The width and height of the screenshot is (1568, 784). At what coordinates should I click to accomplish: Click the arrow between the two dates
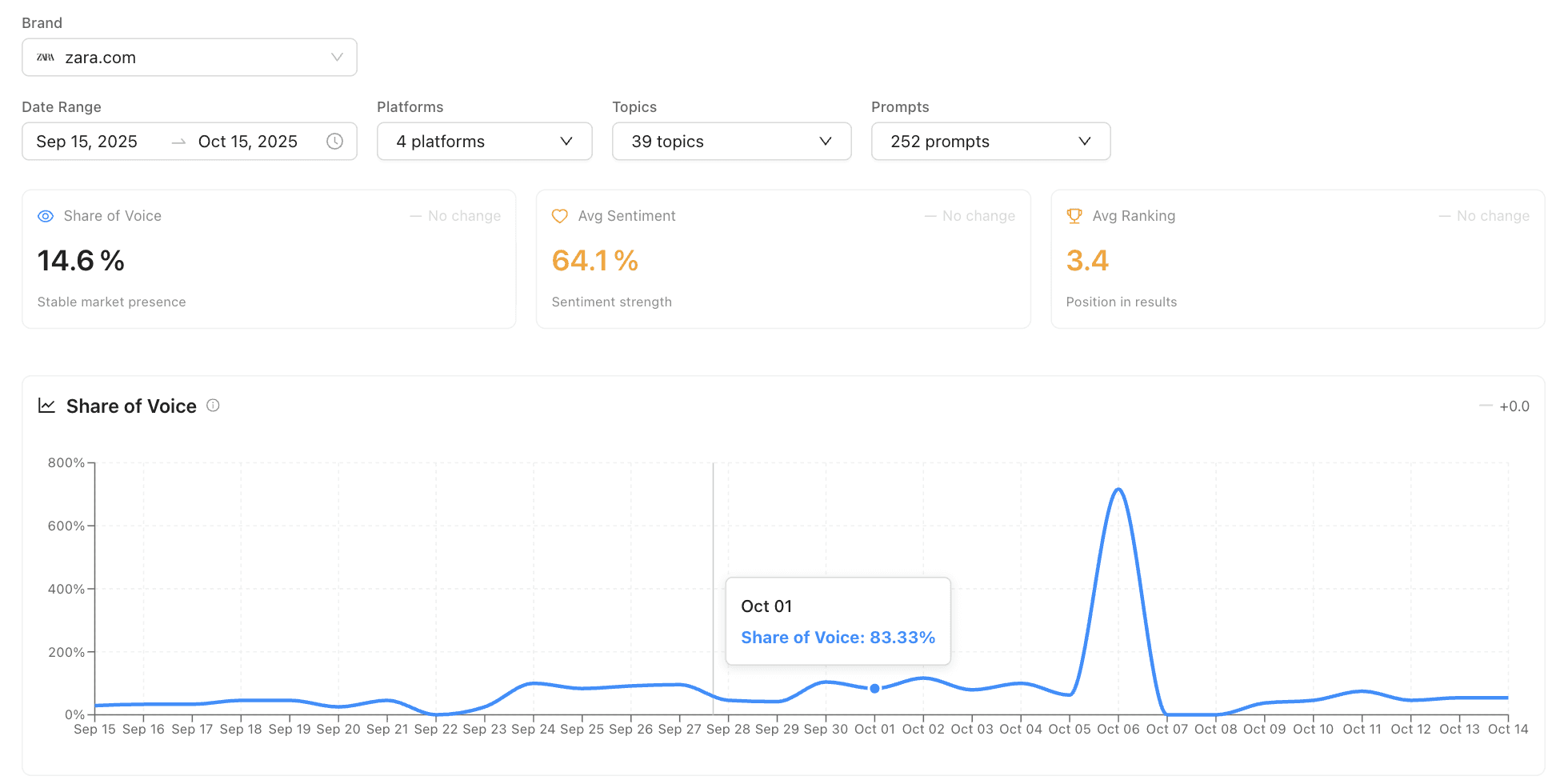(x=178, y=142)
